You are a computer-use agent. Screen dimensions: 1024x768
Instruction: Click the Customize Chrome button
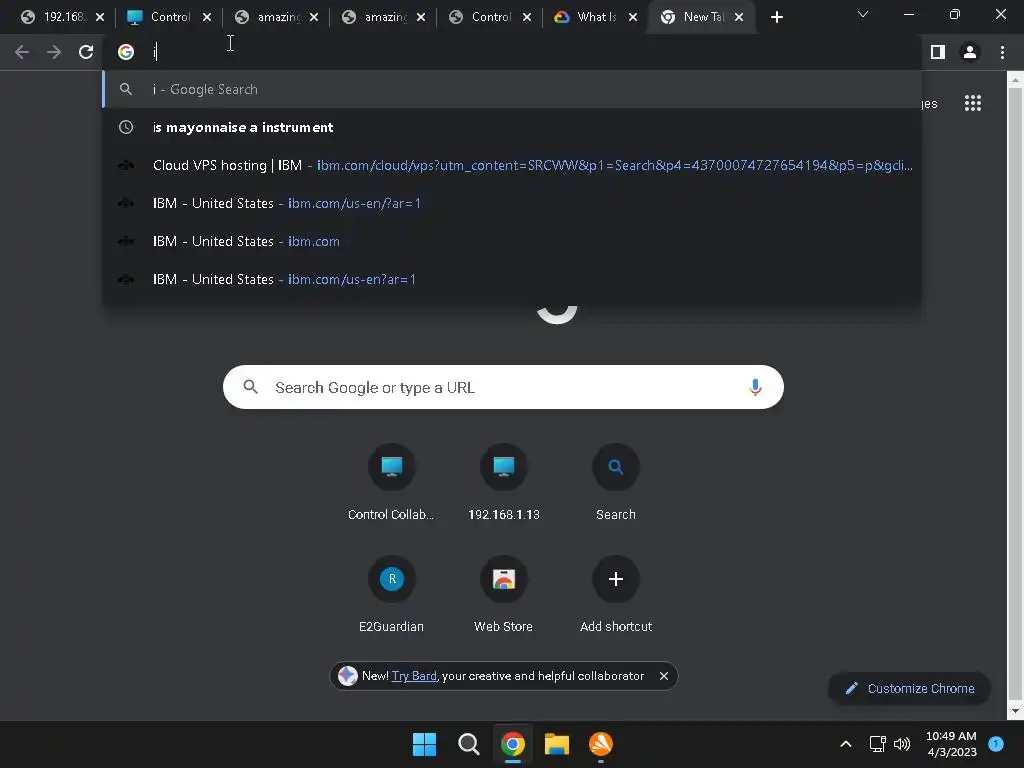[x=910, y=688]
